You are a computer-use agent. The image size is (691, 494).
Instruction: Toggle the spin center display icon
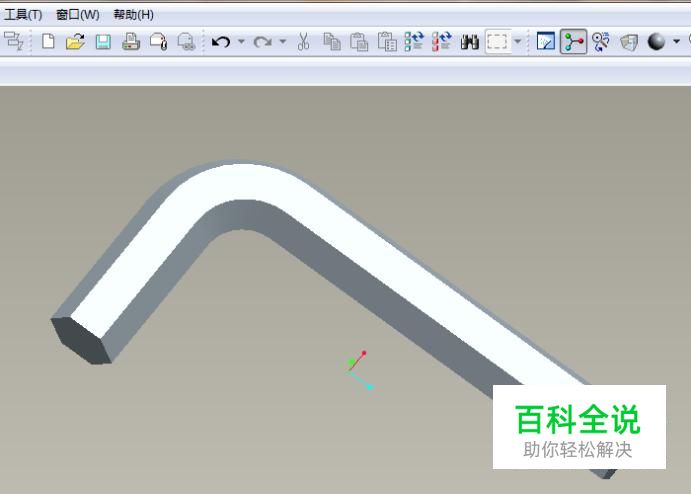pyautogui.click(x=573, y=41)
